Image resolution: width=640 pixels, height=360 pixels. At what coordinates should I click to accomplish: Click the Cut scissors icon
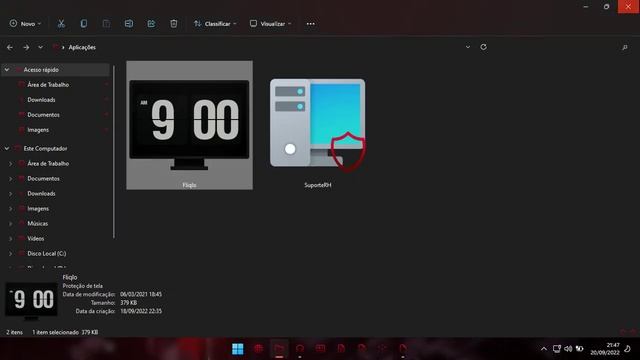pos(61,24)
